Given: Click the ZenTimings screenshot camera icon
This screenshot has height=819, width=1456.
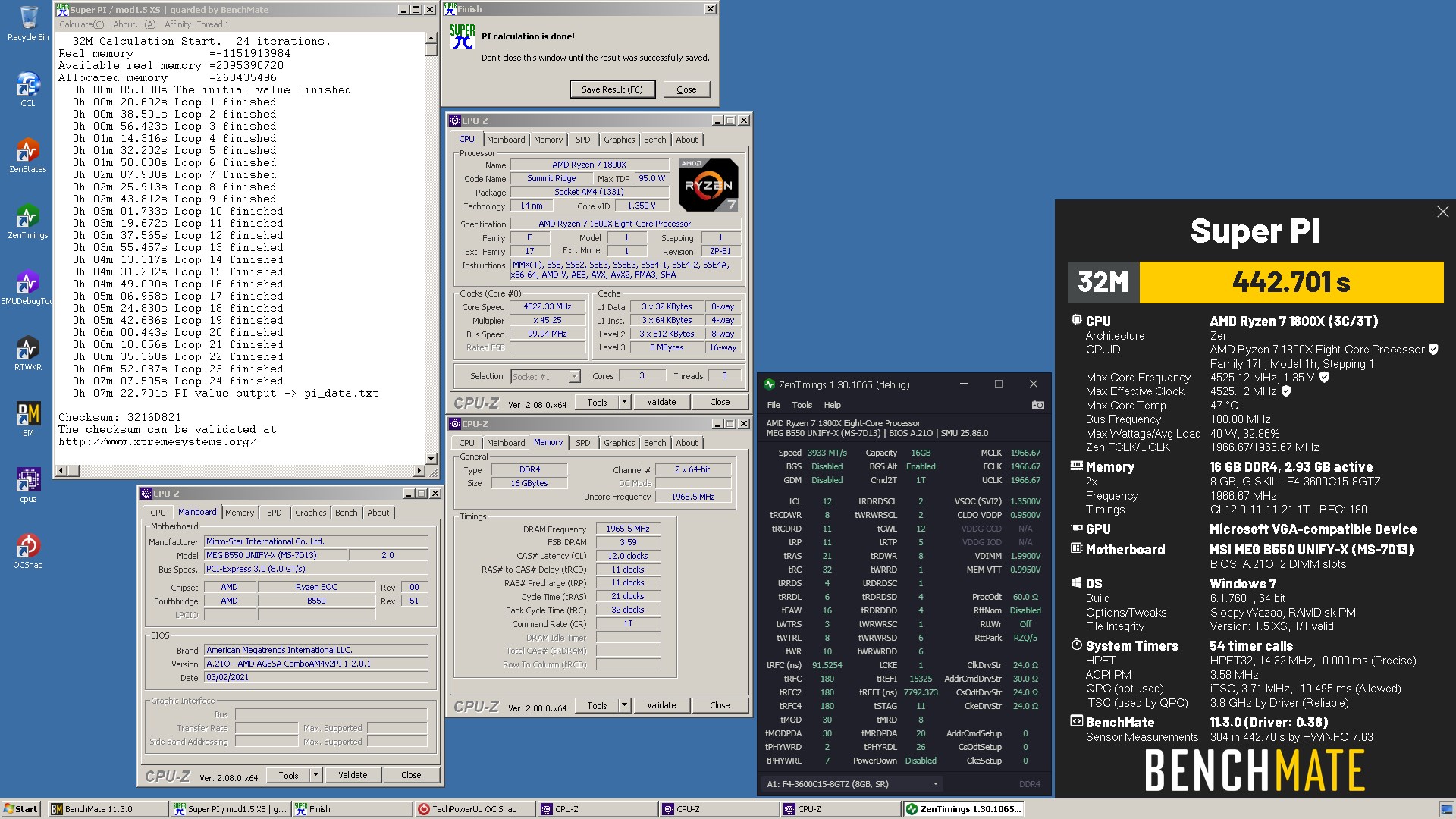Looking at the screenshot, I should (x=1037, y=405).
